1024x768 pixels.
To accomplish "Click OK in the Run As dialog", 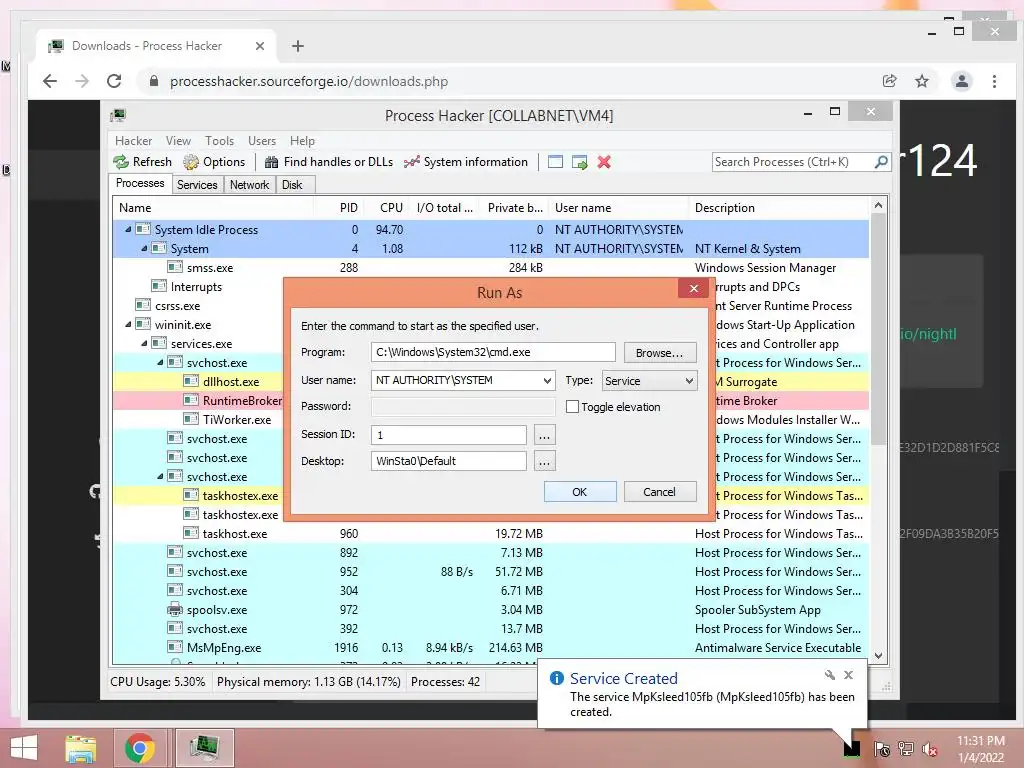I will [580, 492].
